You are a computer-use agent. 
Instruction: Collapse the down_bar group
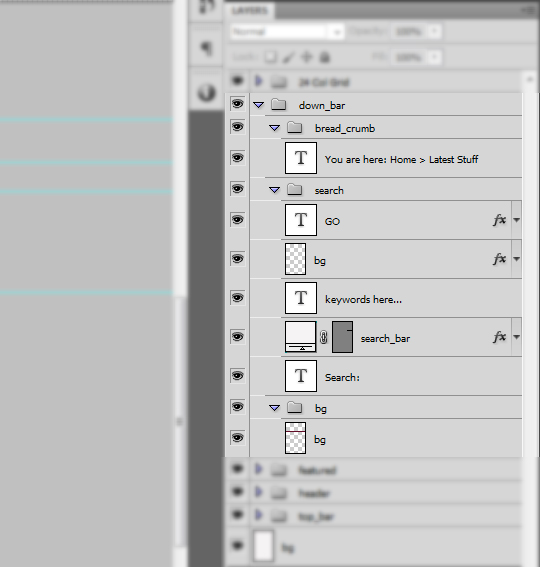point(258,105)
